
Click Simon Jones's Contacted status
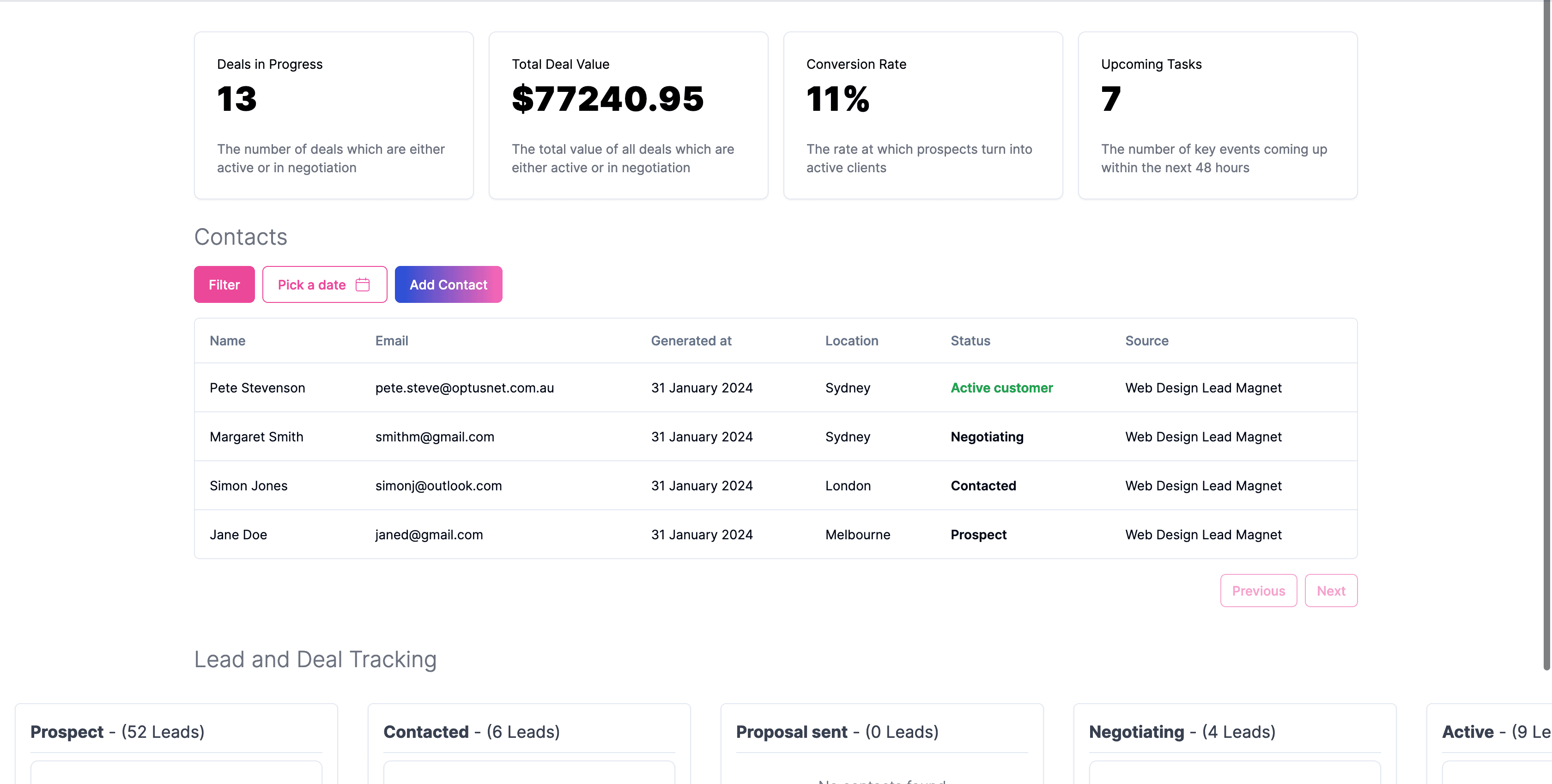coord(983,485)
